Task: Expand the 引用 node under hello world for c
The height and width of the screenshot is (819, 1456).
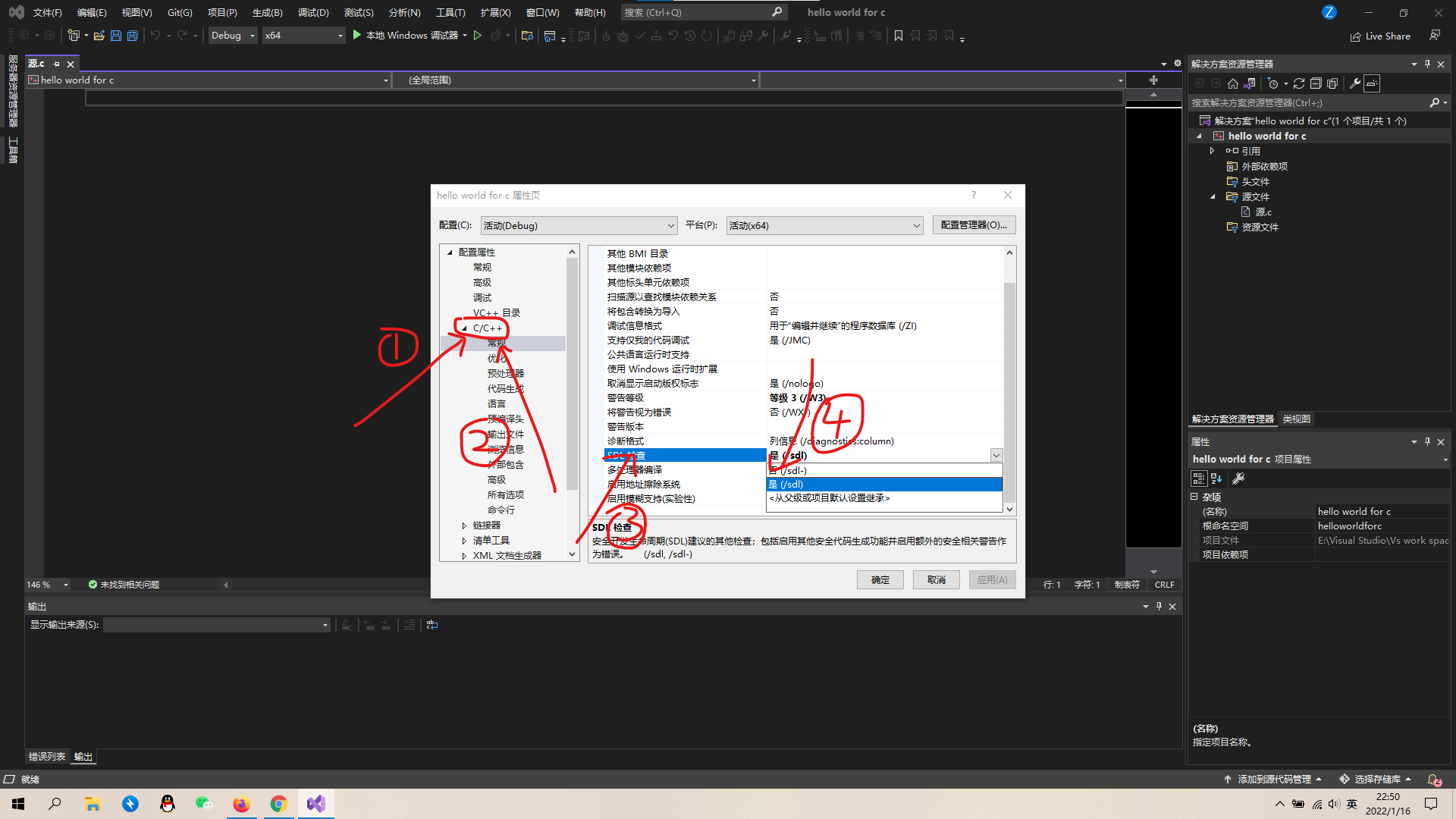Action: click(x=1212, y=151)
